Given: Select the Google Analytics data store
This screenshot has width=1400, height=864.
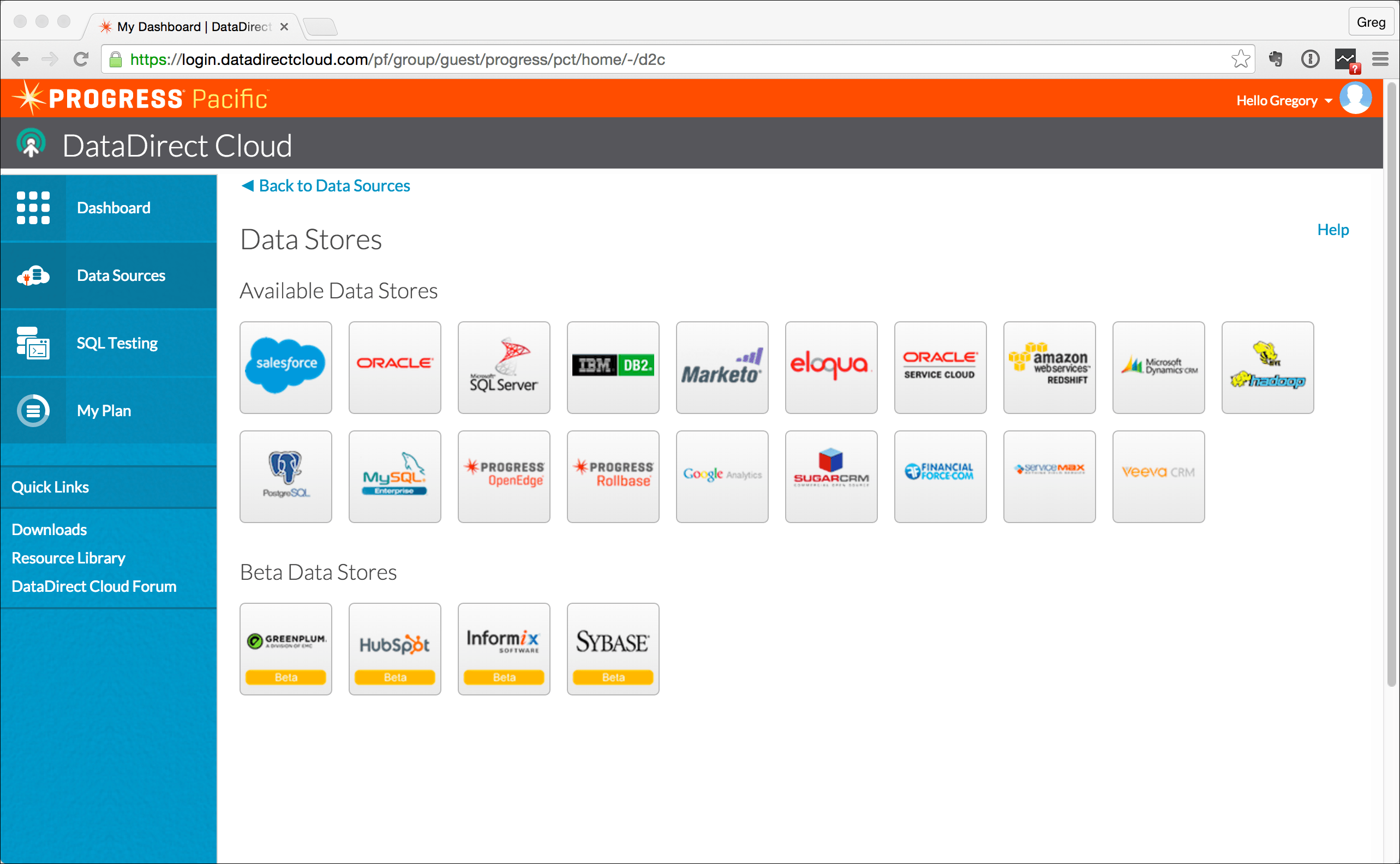Looking at the screenshot, I should click(x=722, y=477).
